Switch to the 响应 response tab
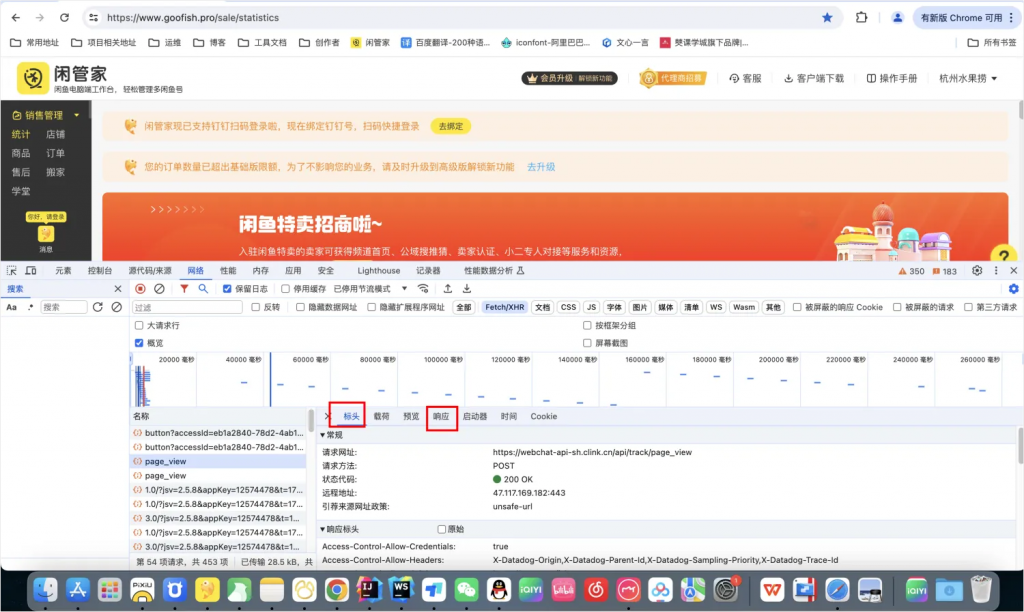The height and width of the screenshot is (612, 1024). tap(440, 416)
